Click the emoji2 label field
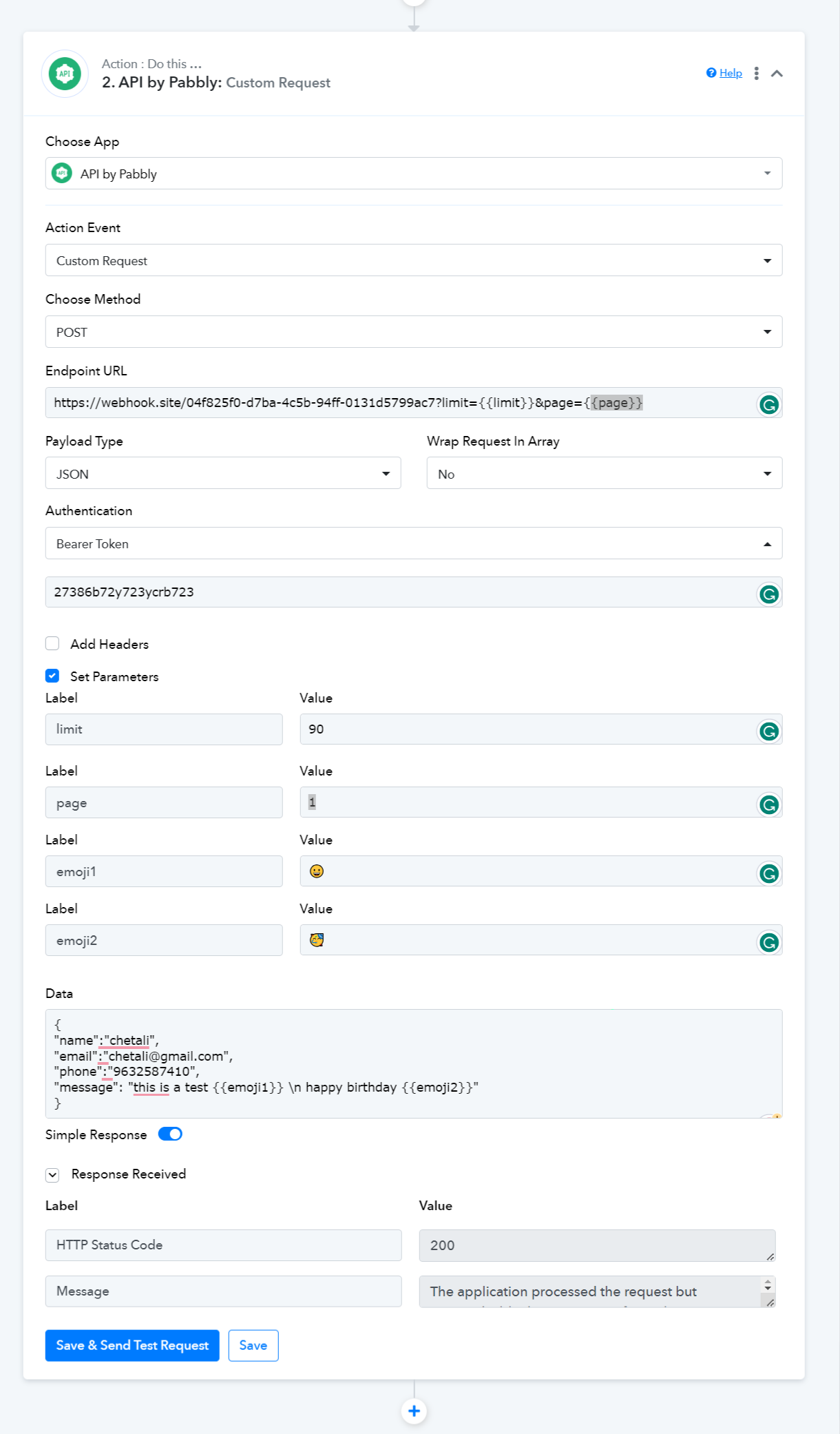Screen dimensions: 840x1434 point(164,940)
